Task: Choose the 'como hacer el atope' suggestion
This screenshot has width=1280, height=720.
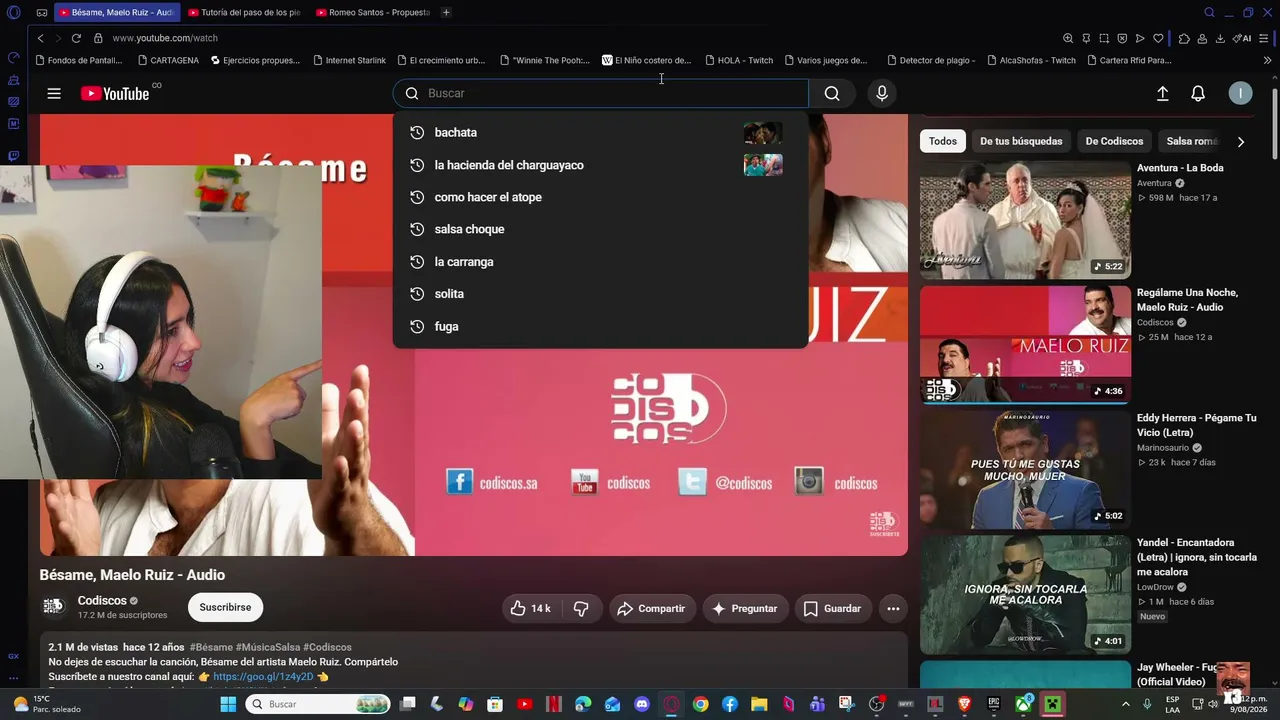Action: (x=600, y=197)
